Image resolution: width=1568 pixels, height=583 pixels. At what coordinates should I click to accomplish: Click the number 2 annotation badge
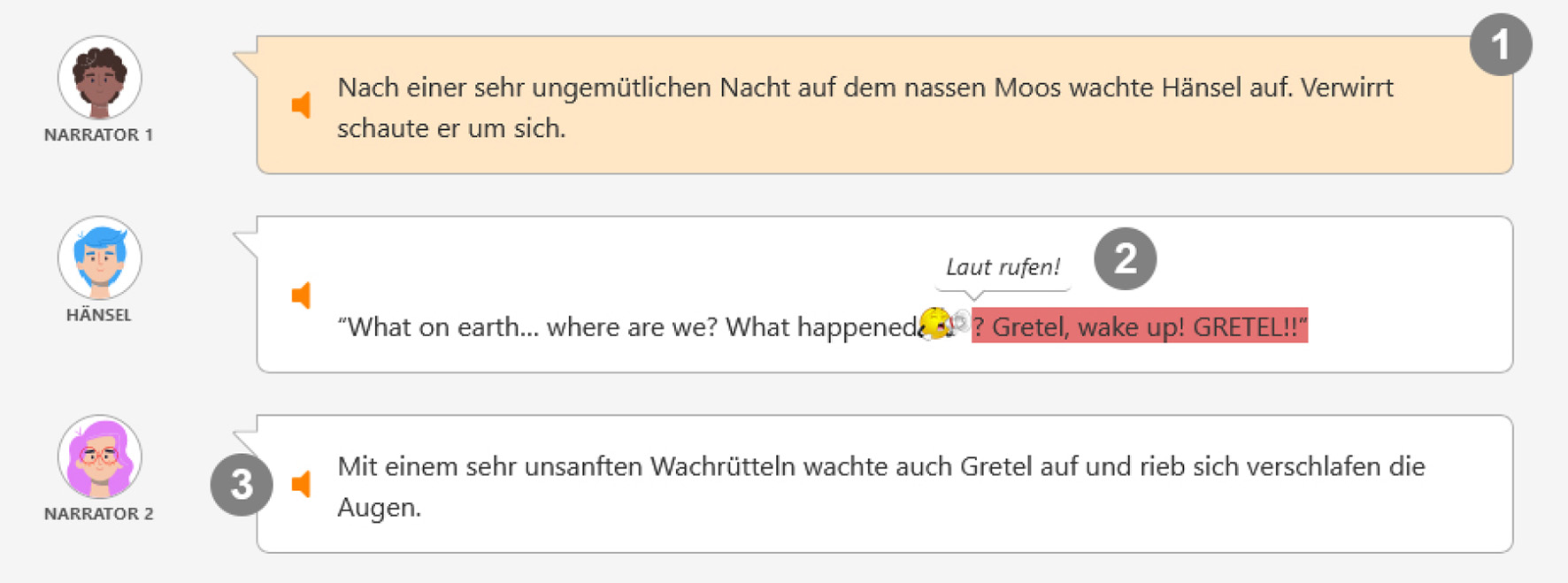1125,259
